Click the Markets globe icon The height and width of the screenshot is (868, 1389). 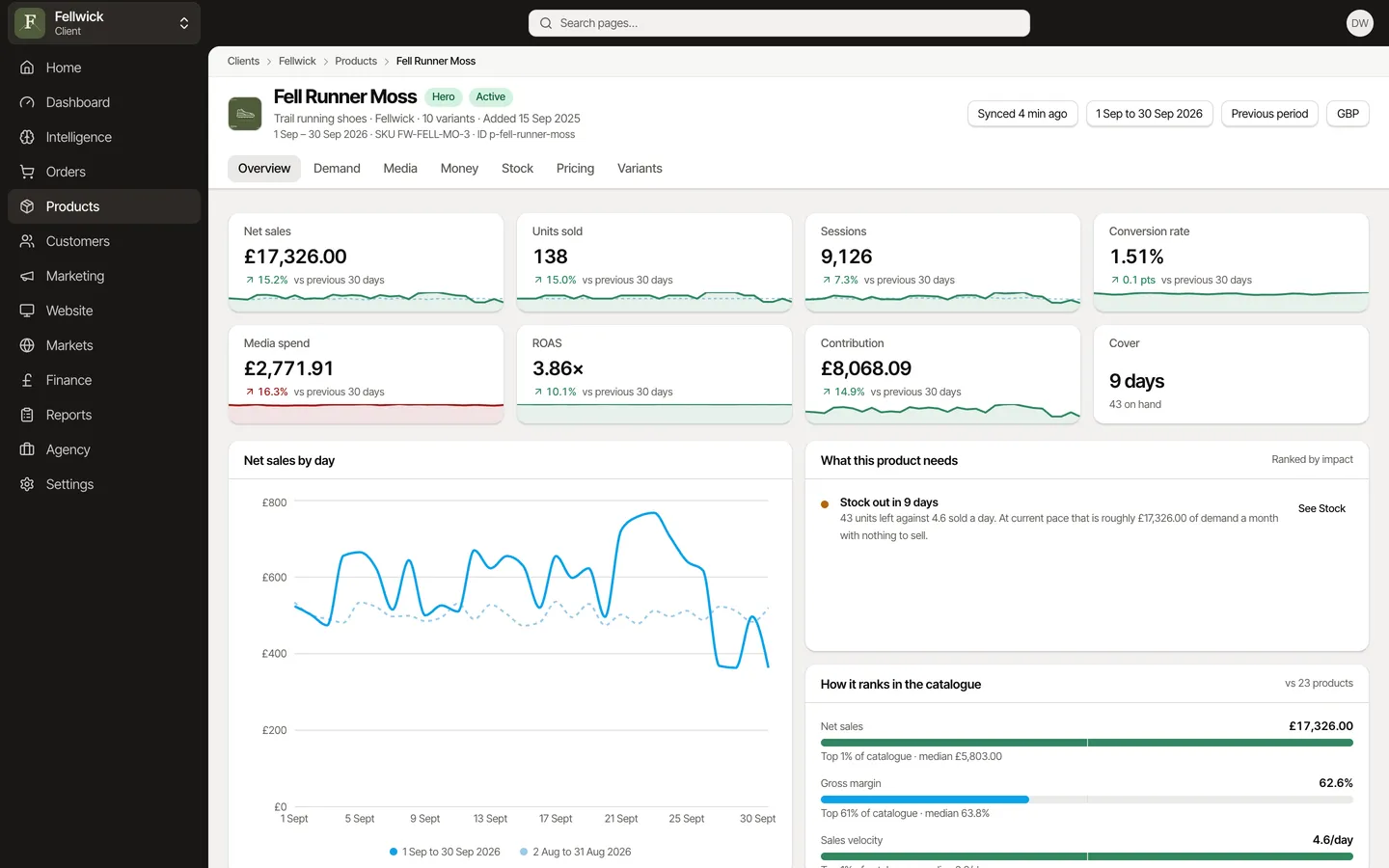(27, 345)
